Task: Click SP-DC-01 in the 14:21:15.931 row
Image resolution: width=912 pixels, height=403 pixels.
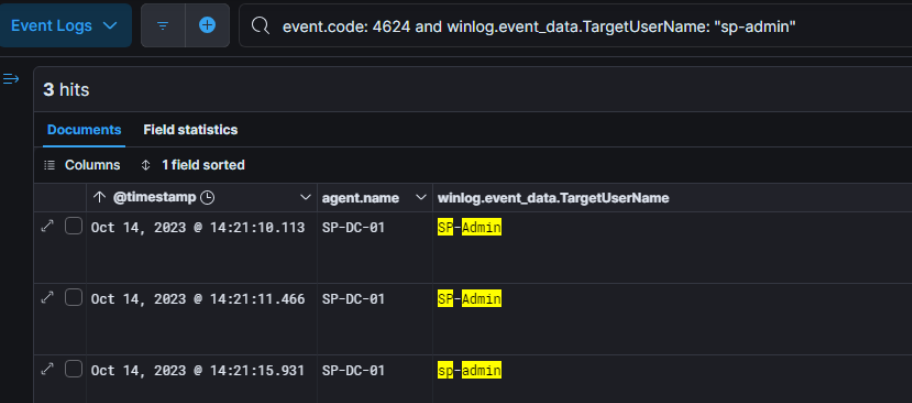Action: [354, 370]
